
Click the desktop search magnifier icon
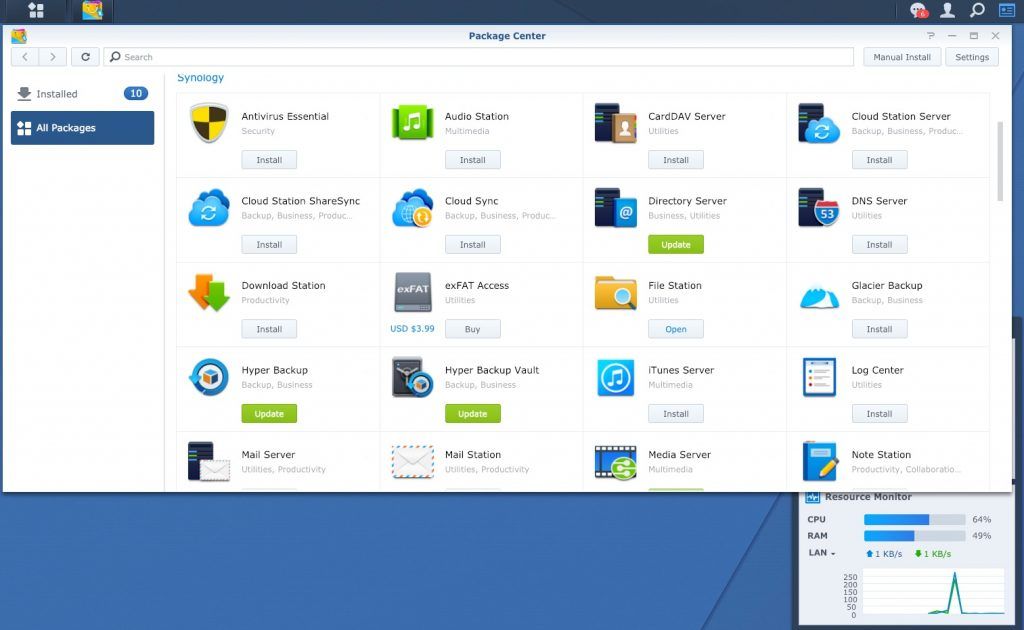[977, 10]
